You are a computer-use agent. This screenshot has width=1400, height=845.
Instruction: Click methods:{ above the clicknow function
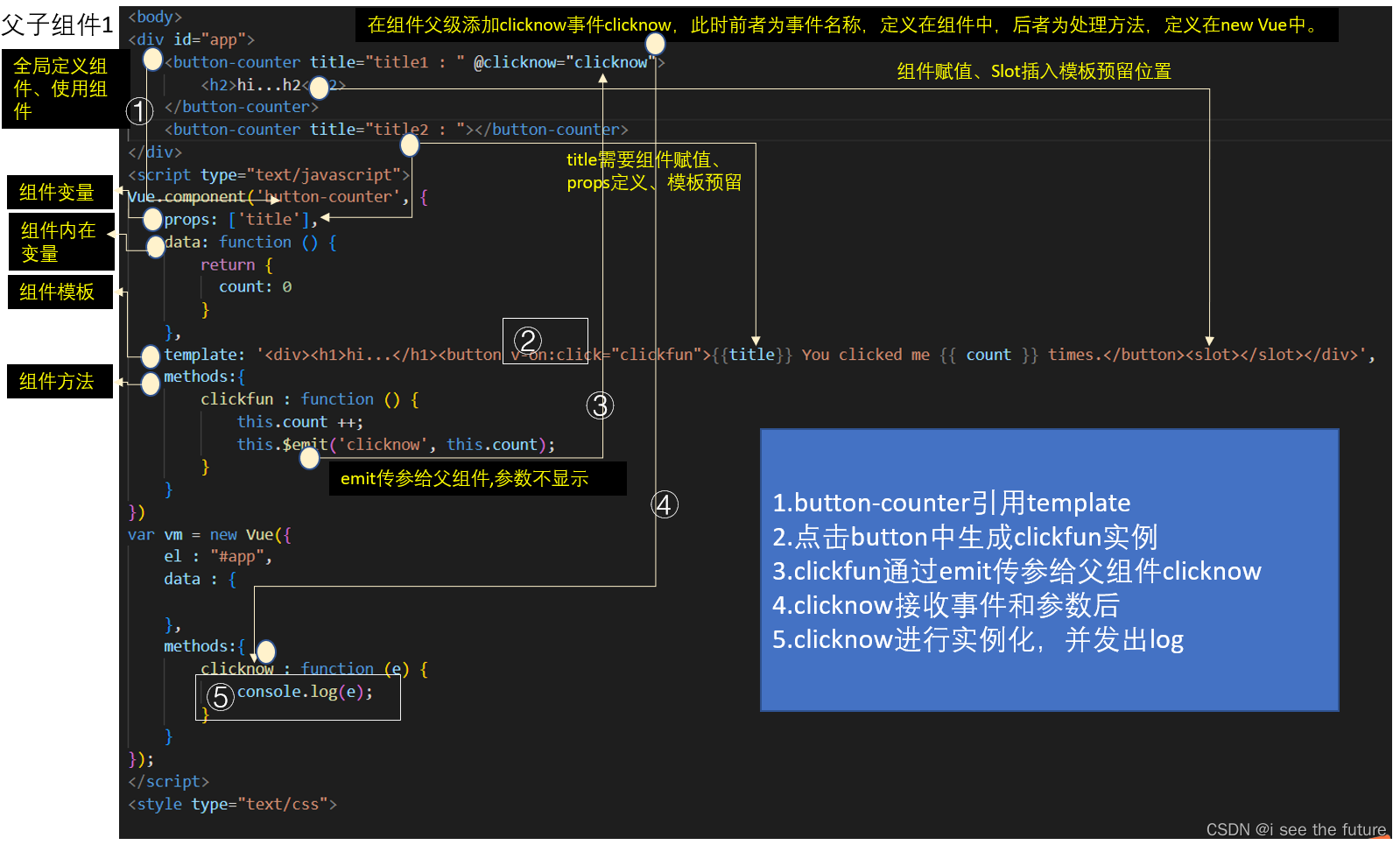click(204, 646)
